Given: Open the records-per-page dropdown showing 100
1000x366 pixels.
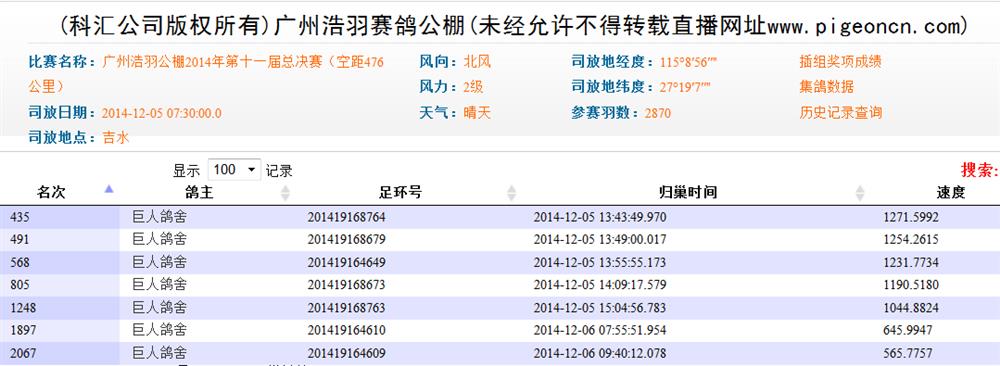Looking at the screenshot, I should pyautogui.click(x=234, y=170).
